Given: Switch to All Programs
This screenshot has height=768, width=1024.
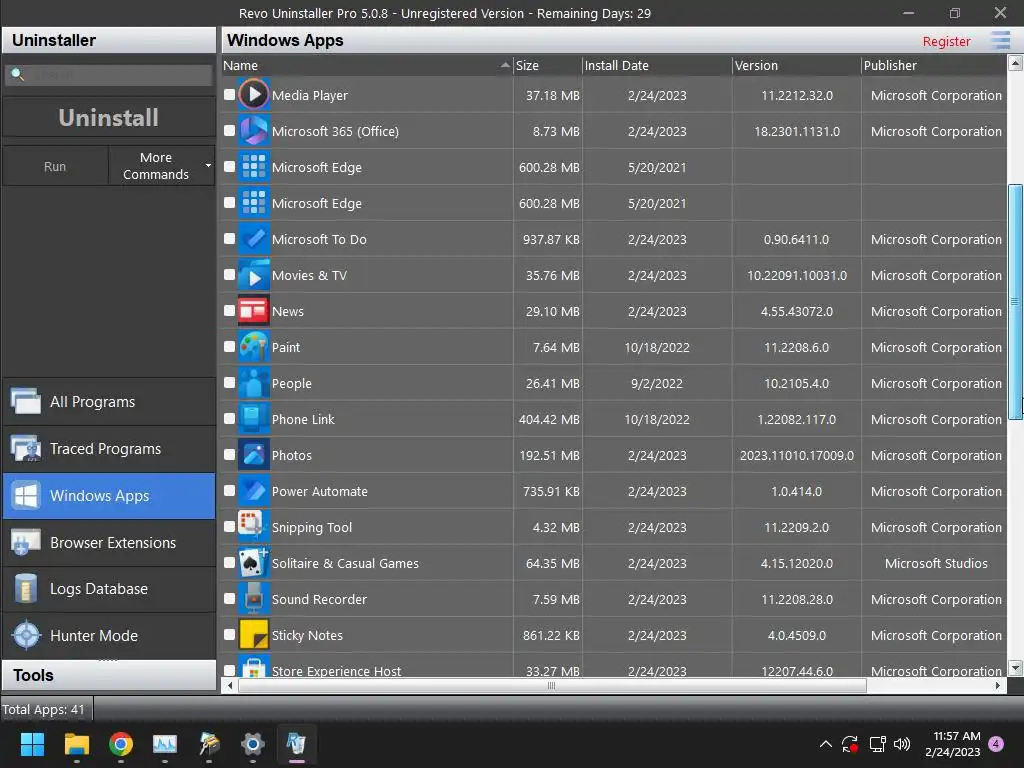Looking at the screenshot, I should point(109,402).
